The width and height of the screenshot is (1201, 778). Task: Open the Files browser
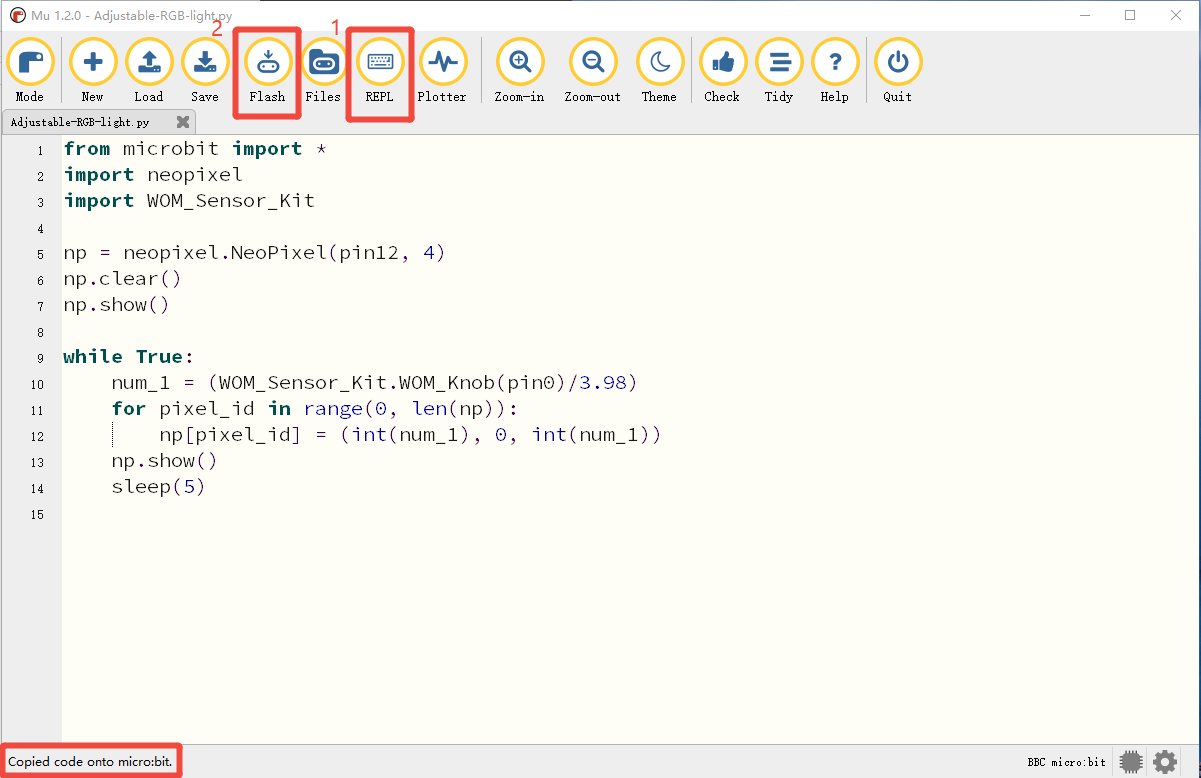point(323,70)
